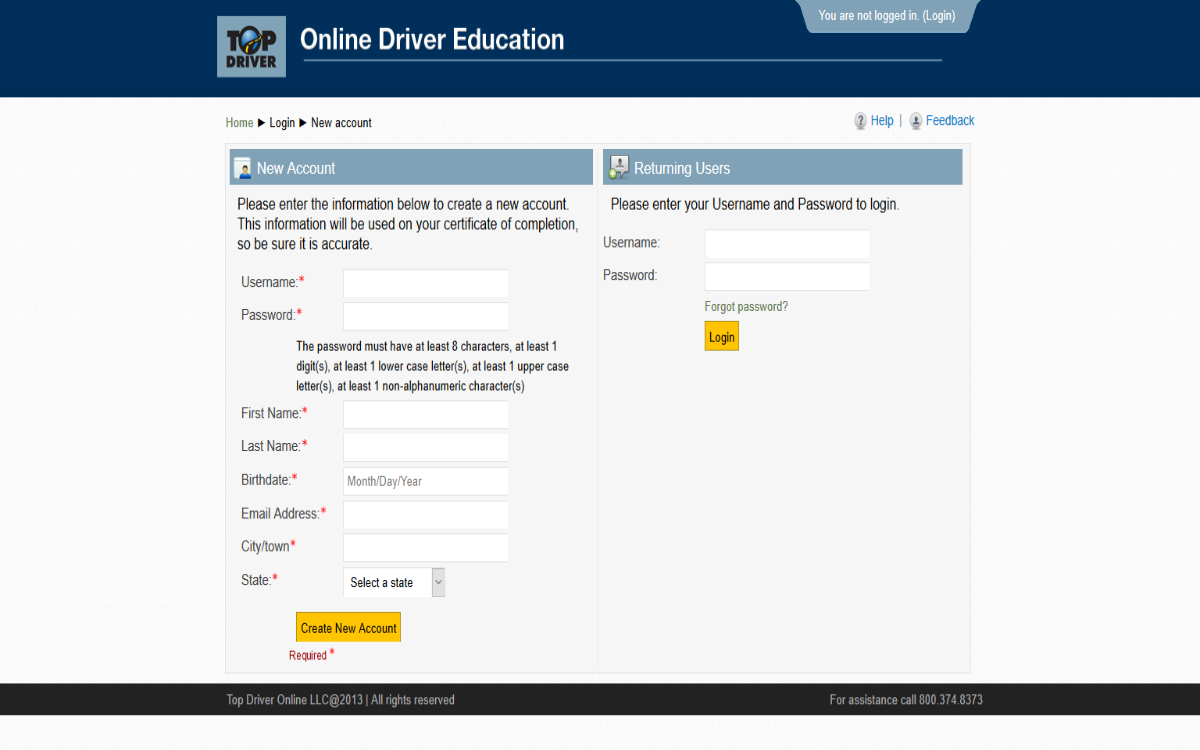Click the Feedback person icon
This screenshot has height=750, width=1200.
pos(916,121)
